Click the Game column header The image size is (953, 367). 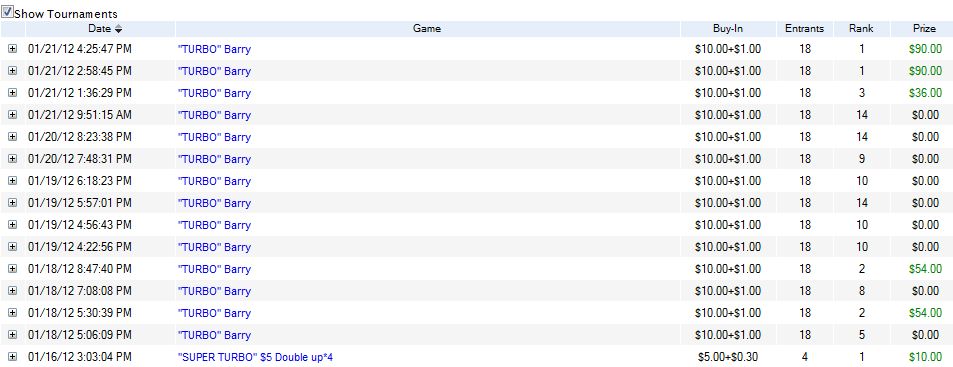[x=427, y=29]
